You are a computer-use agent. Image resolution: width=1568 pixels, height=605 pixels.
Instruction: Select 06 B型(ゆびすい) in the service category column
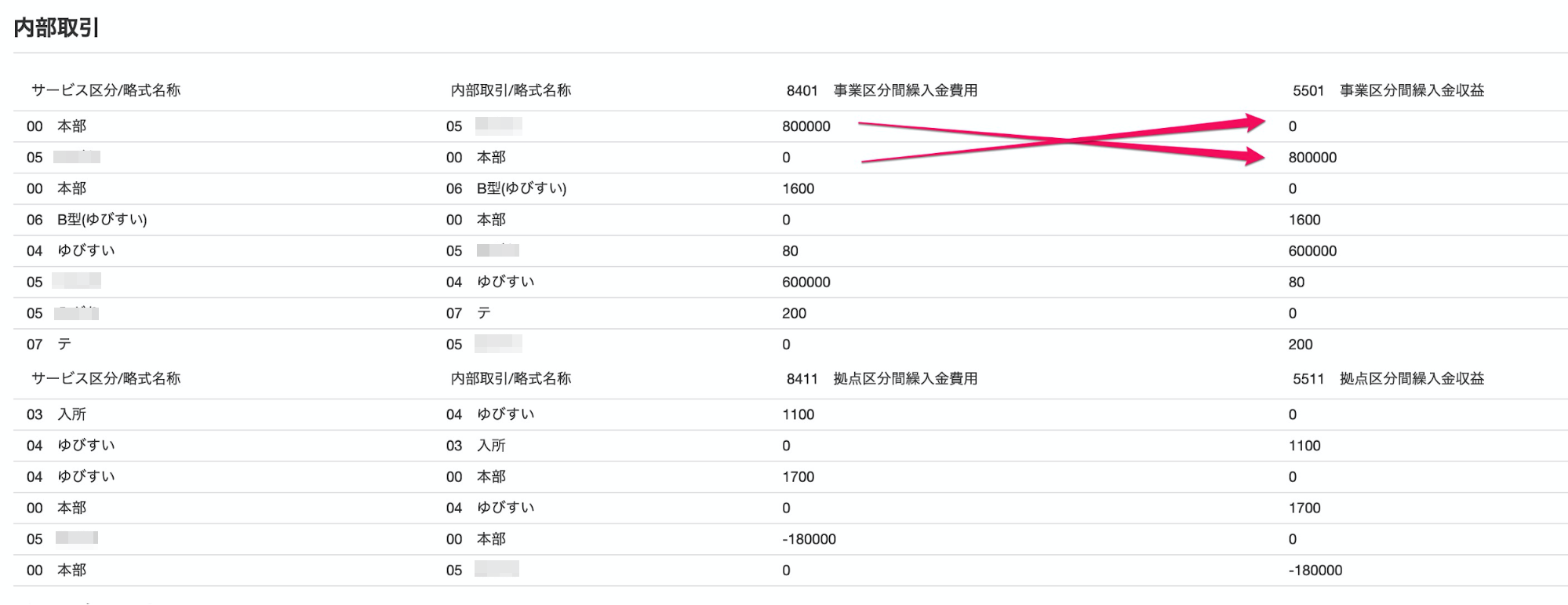point(87,220)
